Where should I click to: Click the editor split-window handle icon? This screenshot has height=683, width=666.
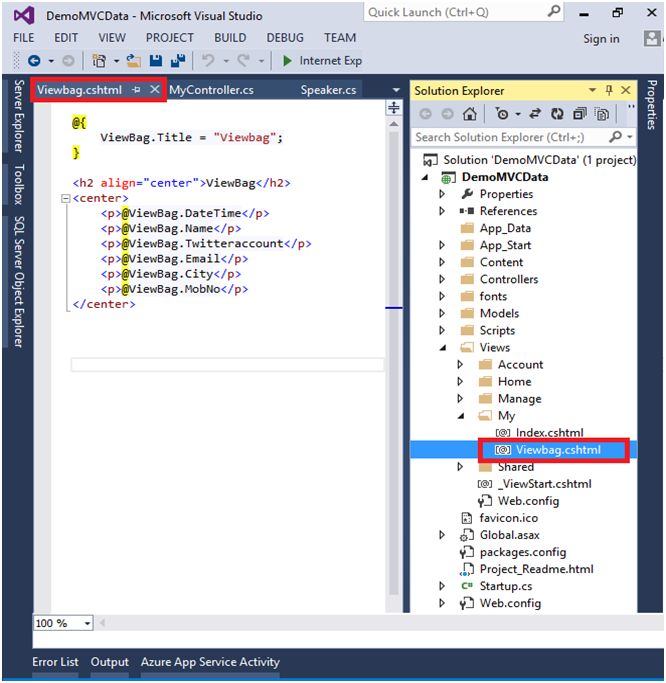[x=394, y=107]
